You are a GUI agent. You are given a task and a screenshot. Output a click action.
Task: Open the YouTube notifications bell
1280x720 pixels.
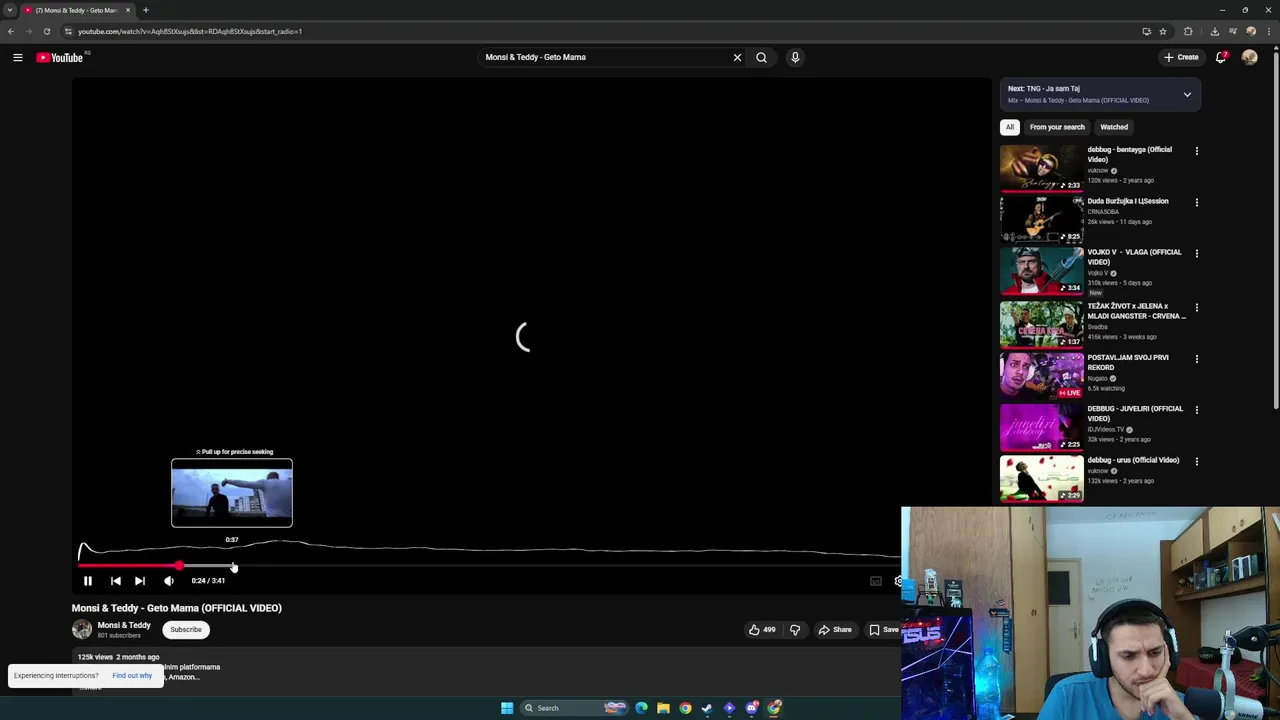tap(1221, 57)
